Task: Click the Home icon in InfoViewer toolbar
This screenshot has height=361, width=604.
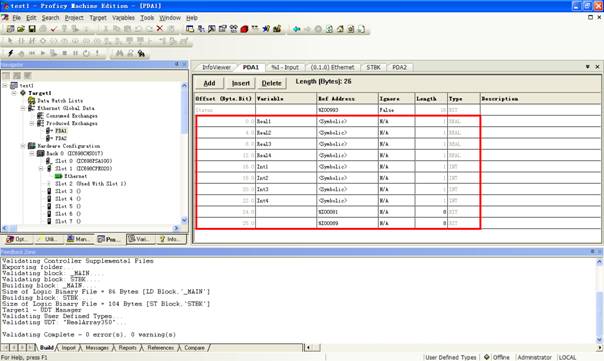Action: [340, 29]
